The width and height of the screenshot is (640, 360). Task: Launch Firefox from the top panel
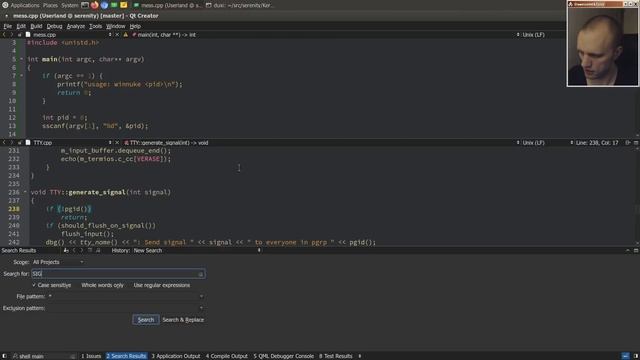[94, 5]
